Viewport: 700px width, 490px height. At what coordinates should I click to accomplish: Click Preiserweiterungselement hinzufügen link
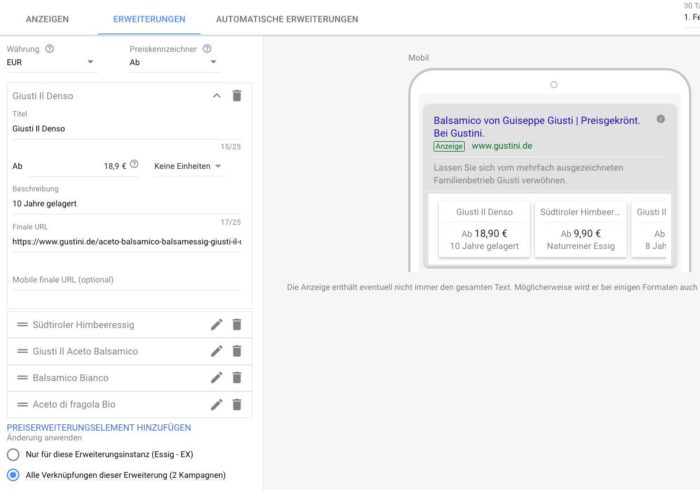[99, 428]
